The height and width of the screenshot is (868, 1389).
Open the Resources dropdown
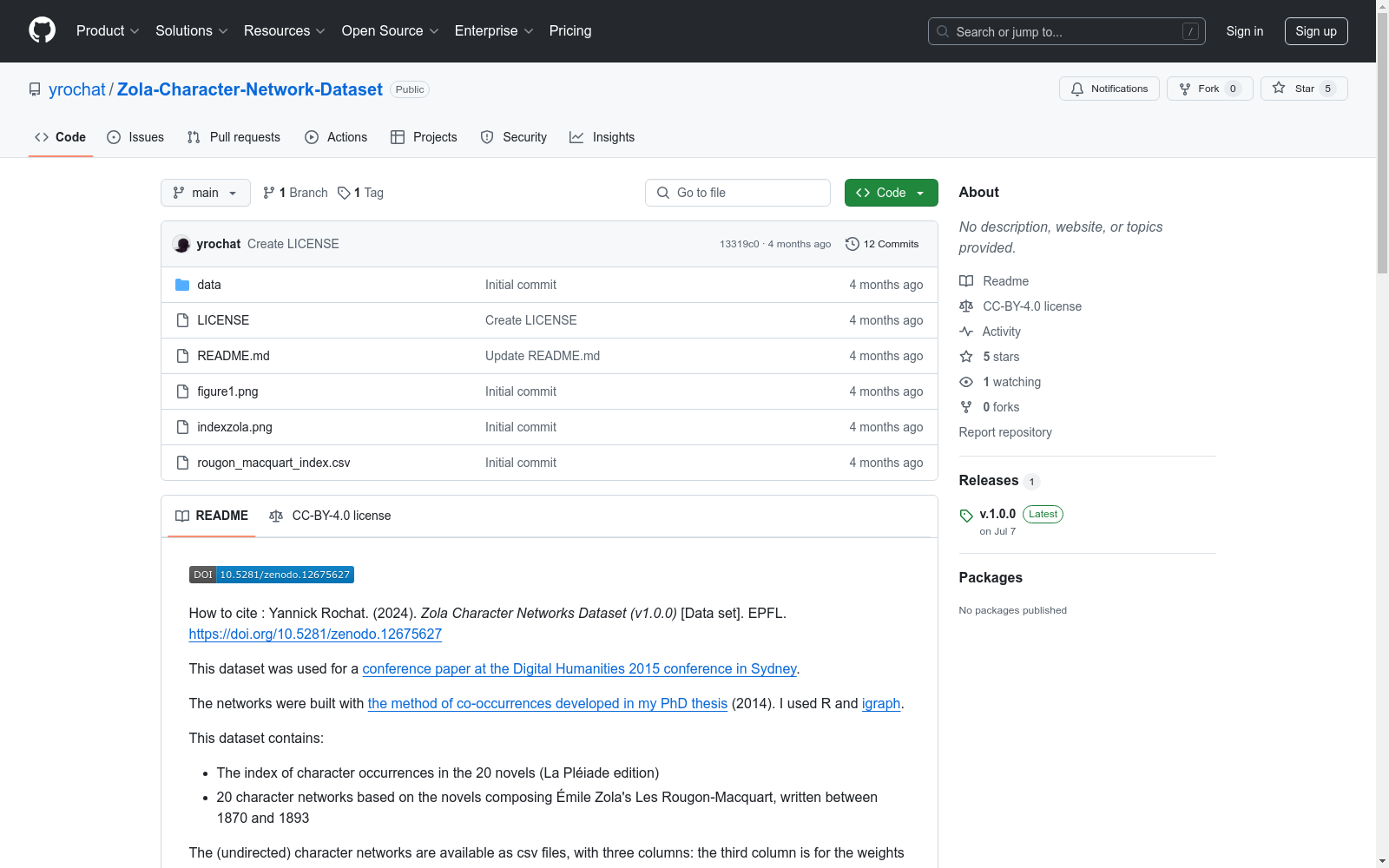tap(285, 31)
